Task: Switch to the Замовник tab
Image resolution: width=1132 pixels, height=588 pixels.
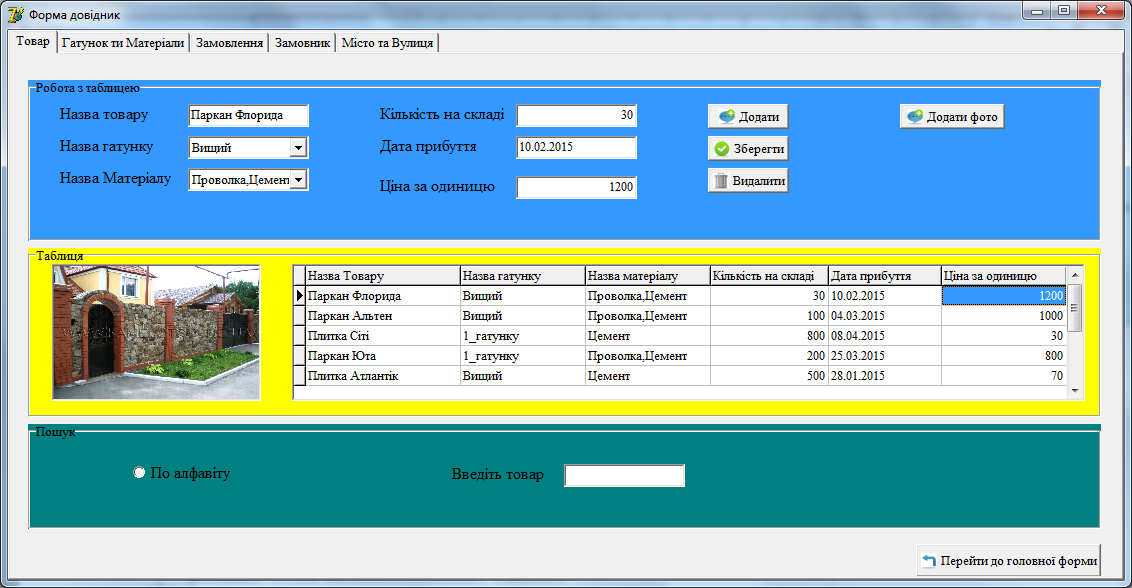Action: click(302, 43)
